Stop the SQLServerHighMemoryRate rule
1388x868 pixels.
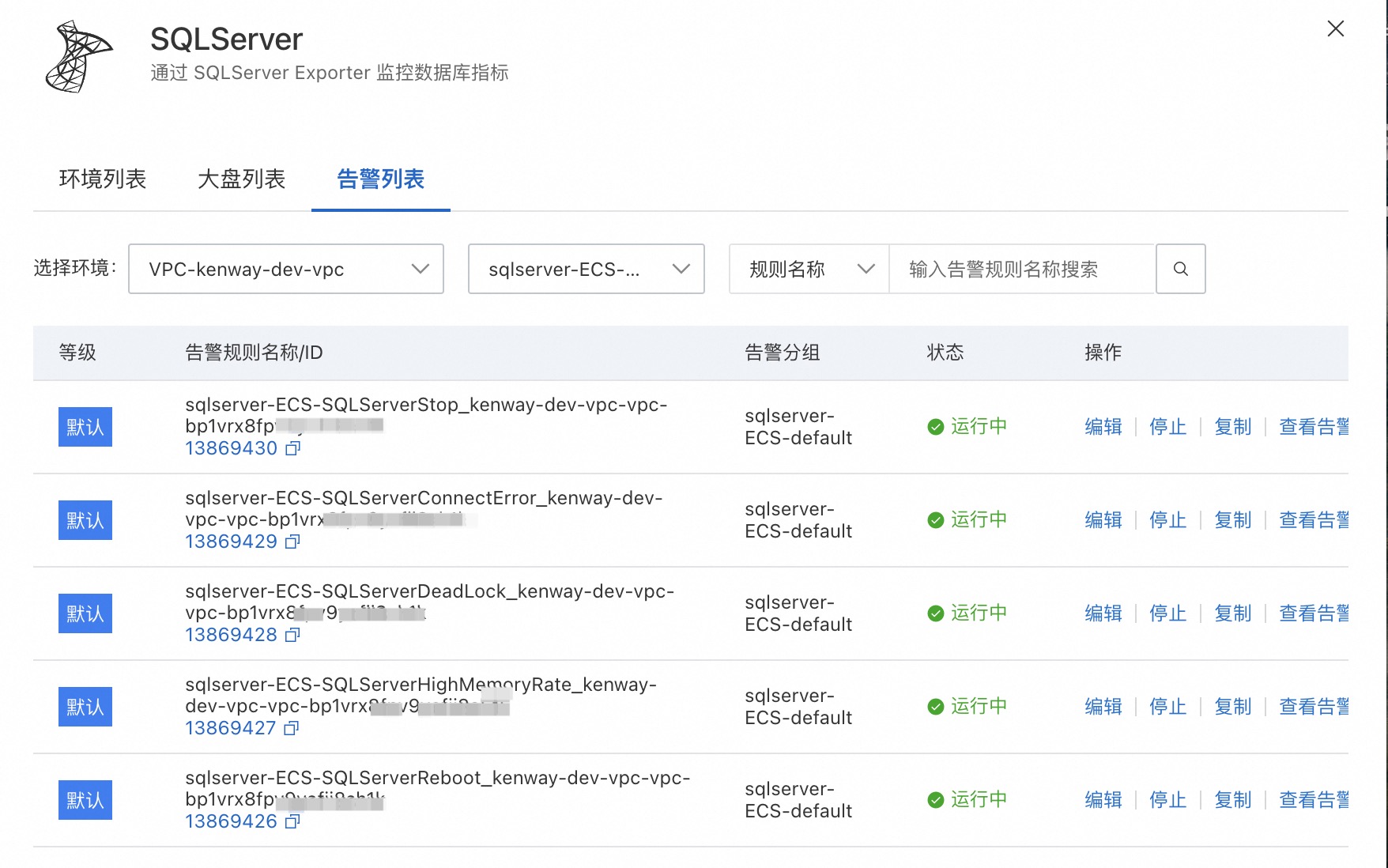coord(1168,707)
